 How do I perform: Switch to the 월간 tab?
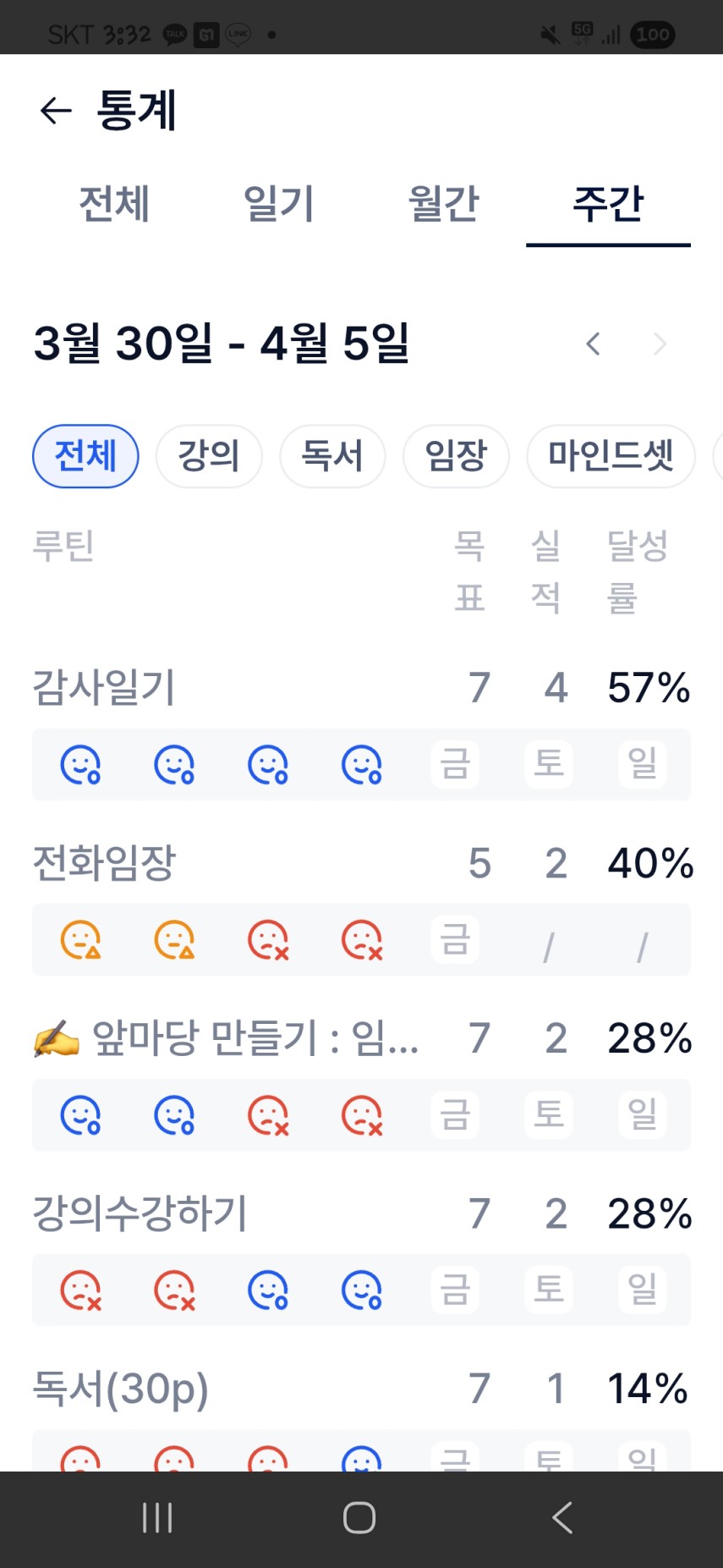pyautogui.click(x=443, y=204)
